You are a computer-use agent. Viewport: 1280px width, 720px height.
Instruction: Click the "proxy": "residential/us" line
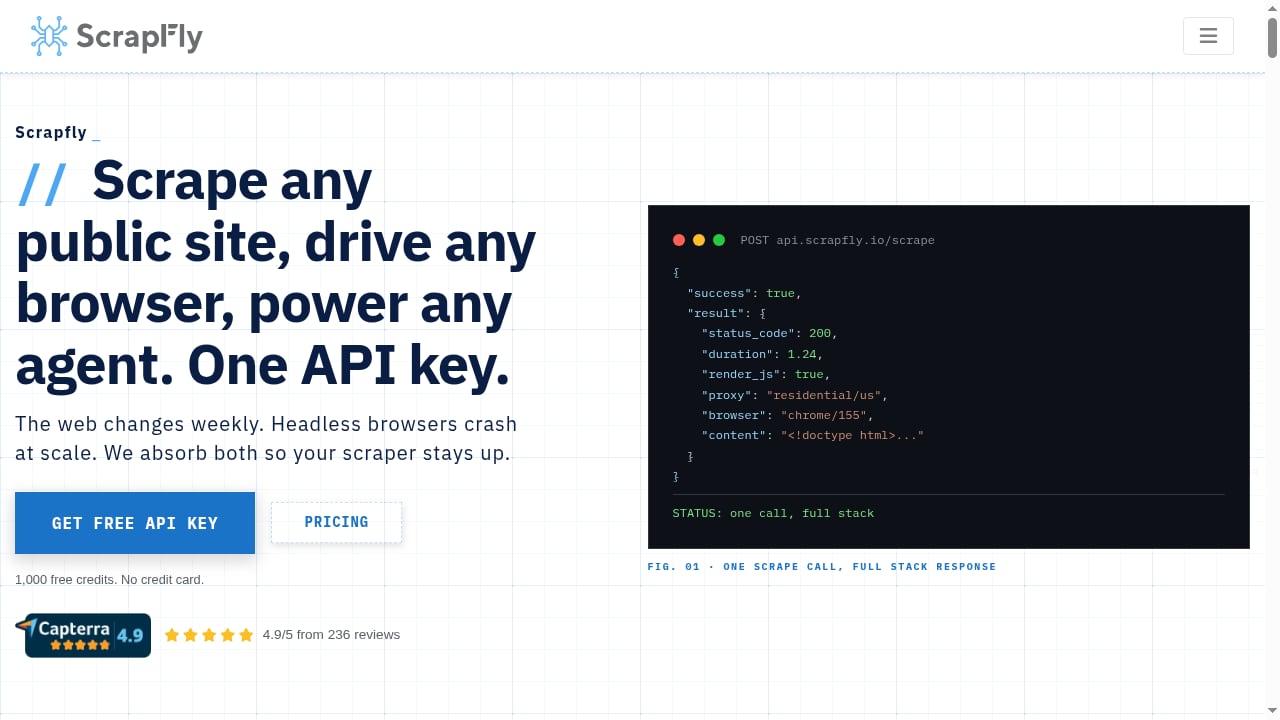click(794, 395)
